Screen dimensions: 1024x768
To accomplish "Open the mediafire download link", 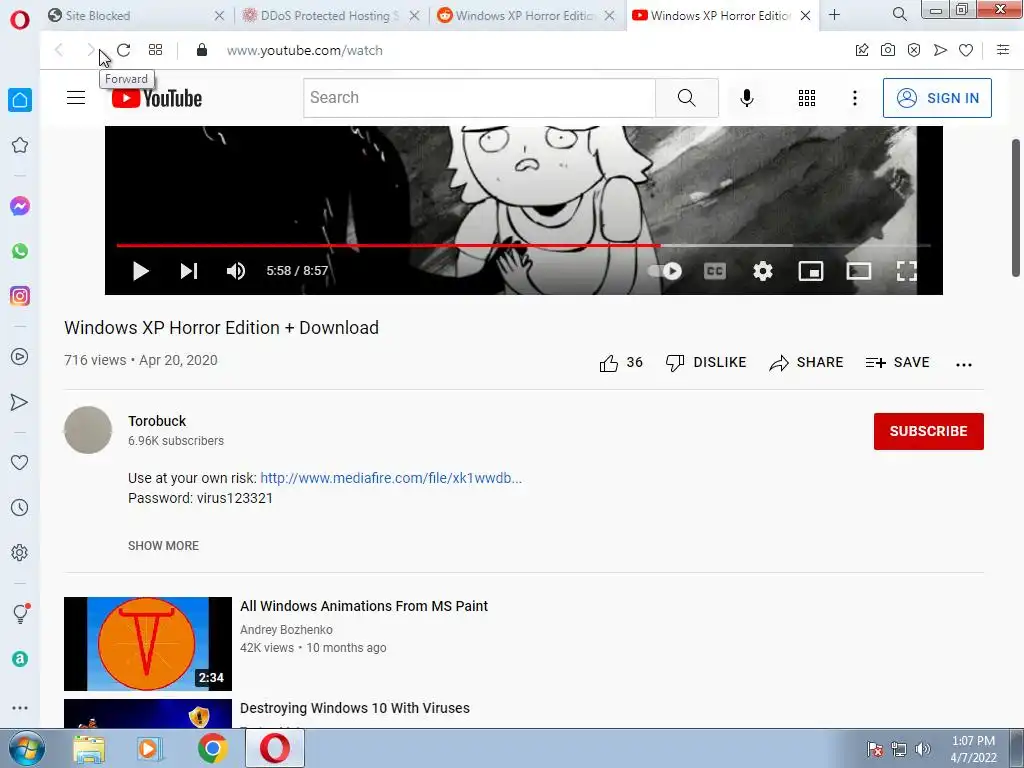I will coord(391,478).
